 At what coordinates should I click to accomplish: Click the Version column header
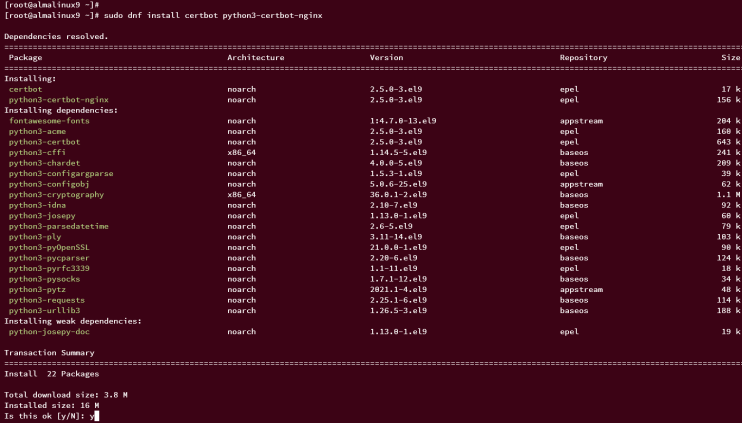(387, 58)
